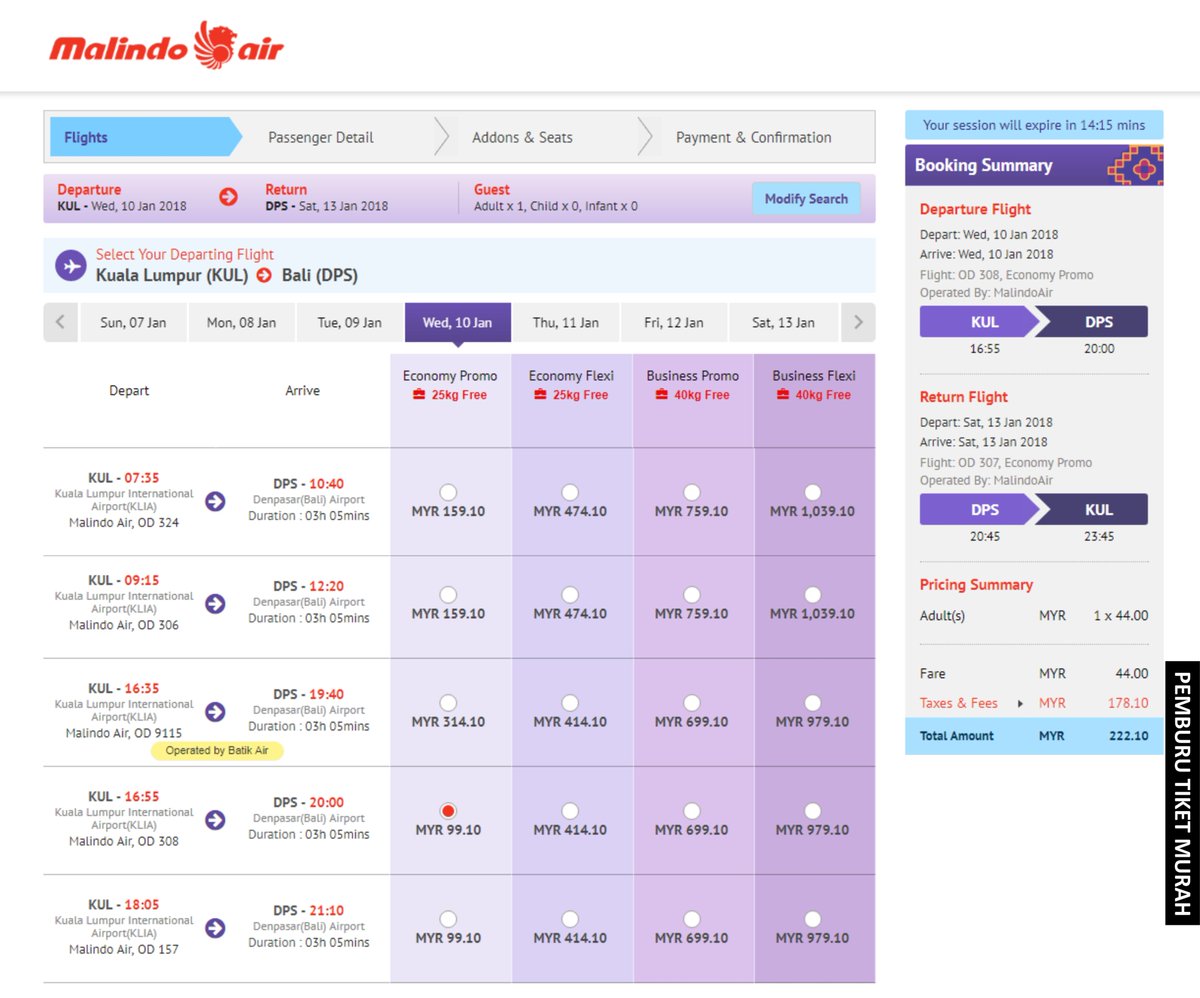Click the decorative pattern icon in Booking Summary header

(x=1135, y=165)
